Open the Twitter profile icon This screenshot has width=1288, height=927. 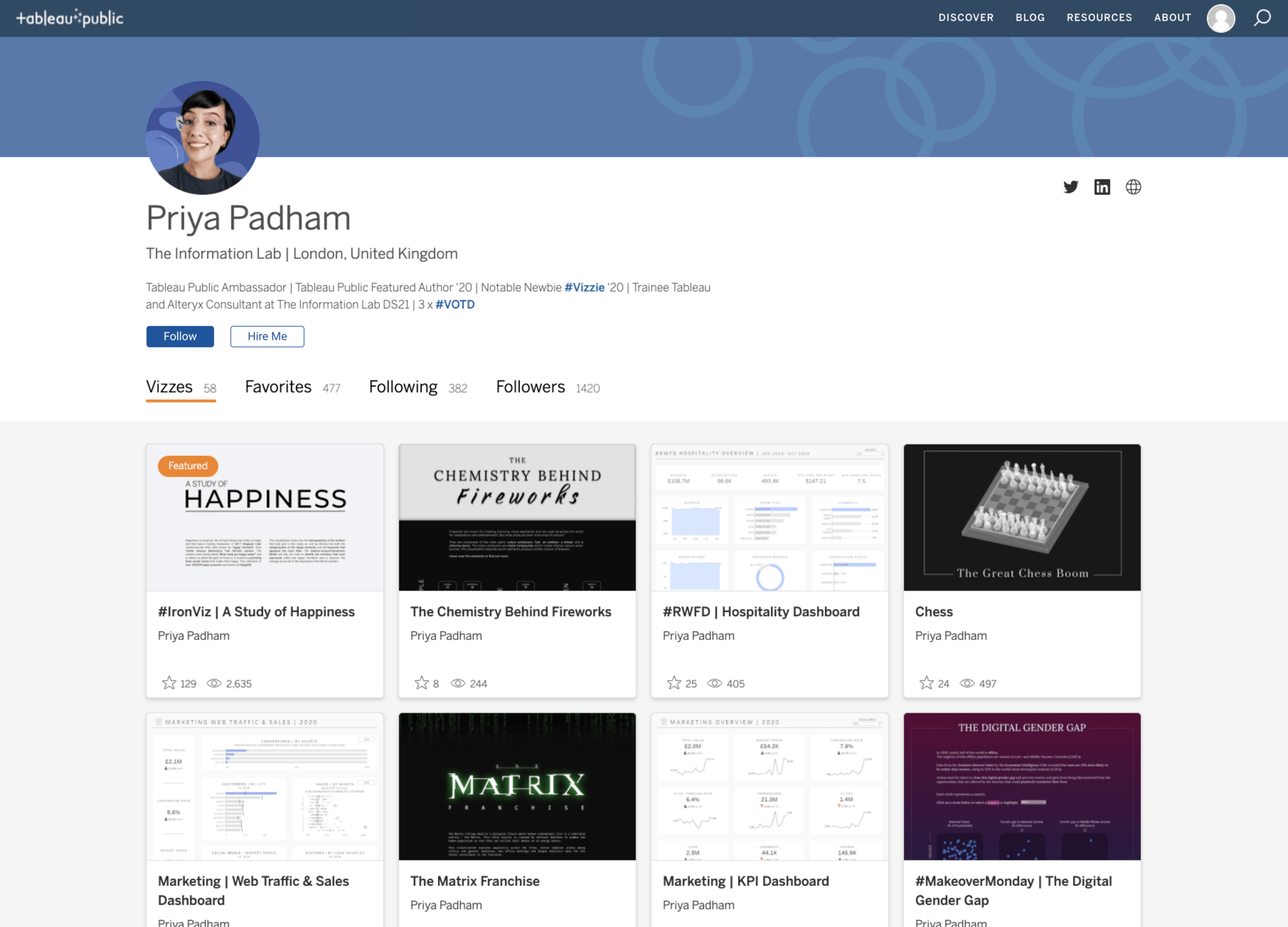(x=1070, y=187)
